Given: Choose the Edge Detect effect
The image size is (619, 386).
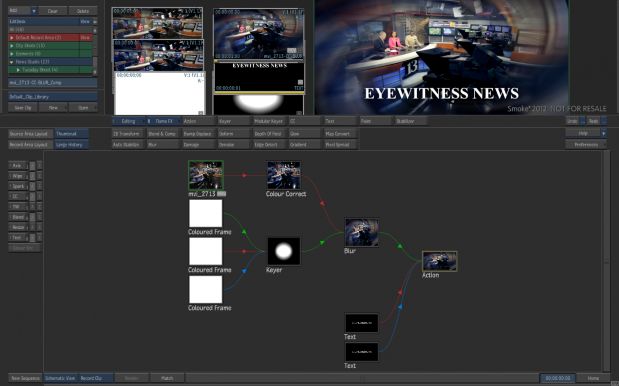Looking at the screenshot, I should coord(270,145).
